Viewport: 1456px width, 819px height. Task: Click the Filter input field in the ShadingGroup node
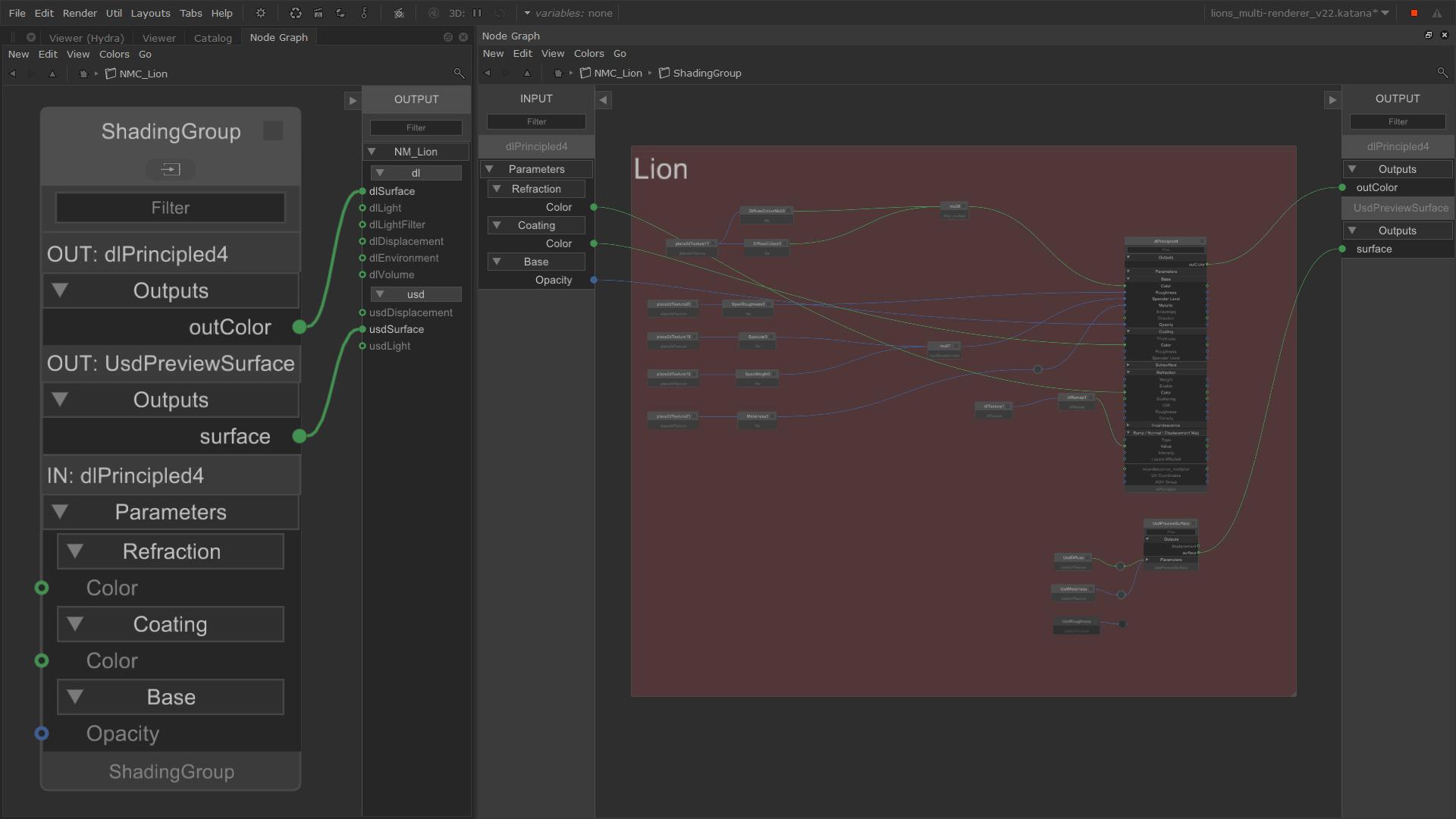tap(170, 207)
